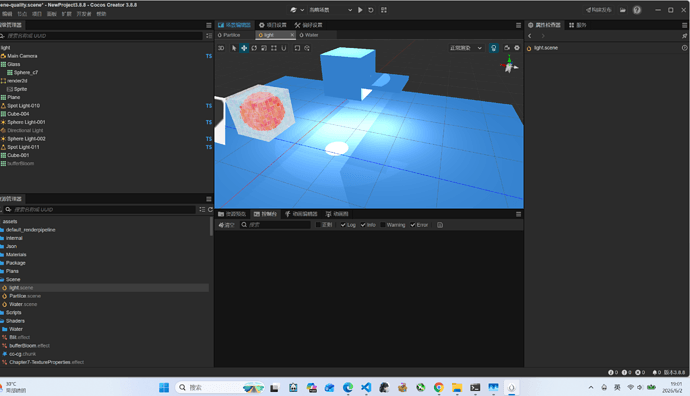Click the orientation axis gizmo
Viewport: 690px width, 396px height.
tap(509, 65)
